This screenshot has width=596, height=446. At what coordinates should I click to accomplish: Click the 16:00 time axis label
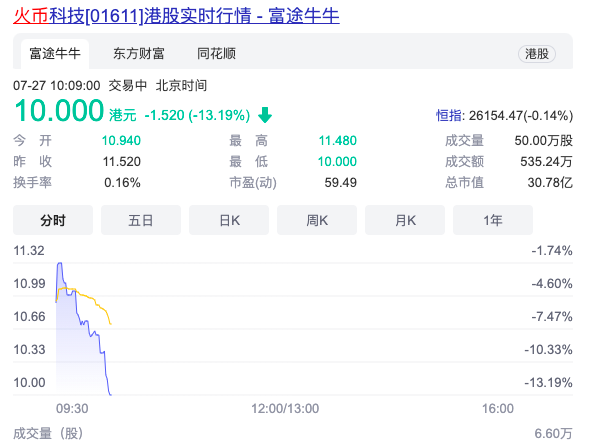click(x=498, y=408)
